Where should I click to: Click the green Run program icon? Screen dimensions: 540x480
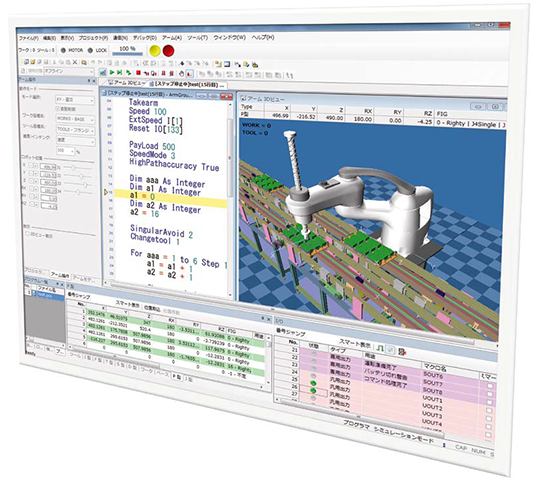(112, 73)
